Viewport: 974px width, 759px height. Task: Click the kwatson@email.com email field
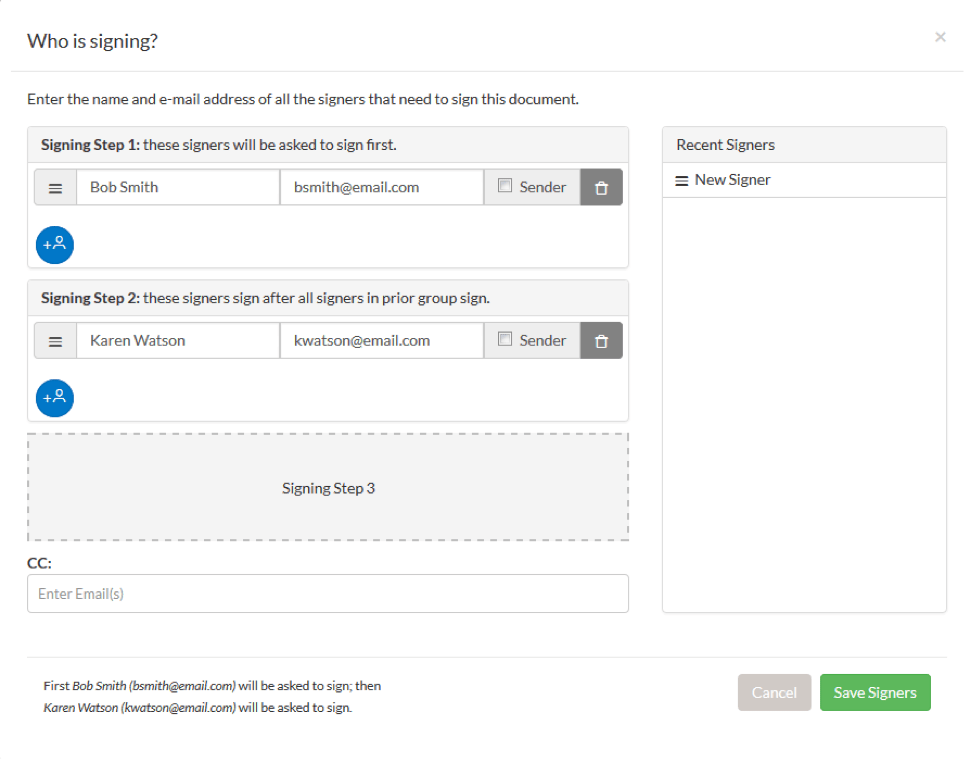pyautogui.click(x=381, y=341)
